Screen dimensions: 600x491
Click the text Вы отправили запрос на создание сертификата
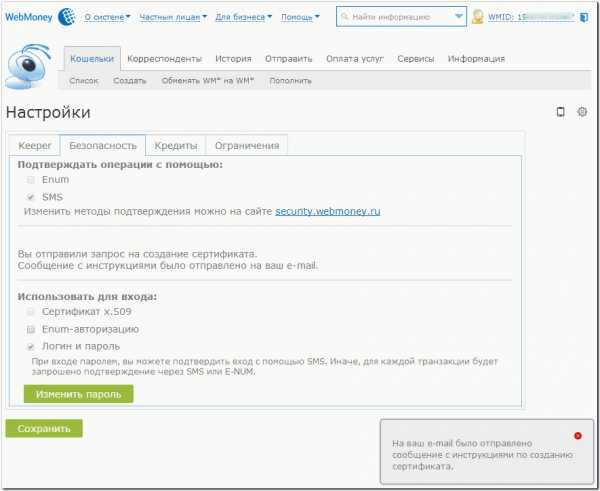(137, 254)
